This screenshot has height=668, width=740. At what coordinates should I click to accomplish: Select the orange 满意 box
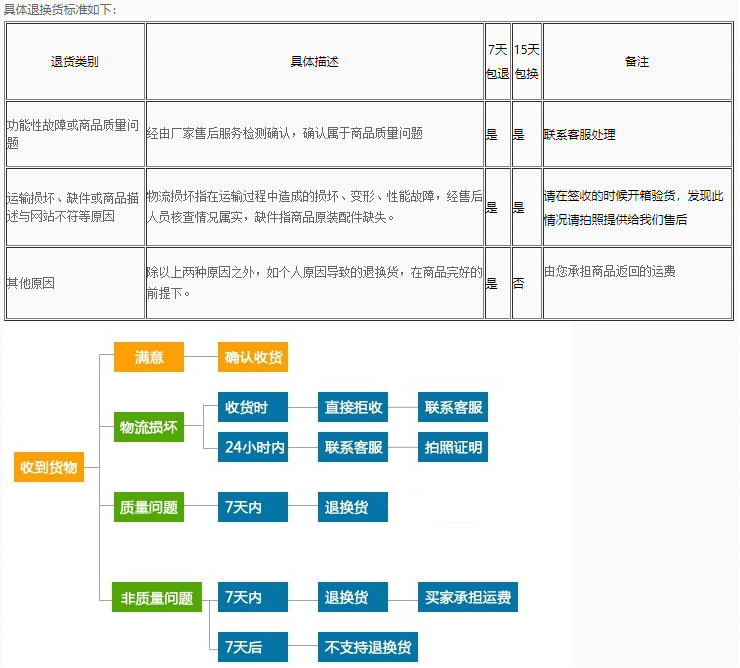tap(149, 357)
